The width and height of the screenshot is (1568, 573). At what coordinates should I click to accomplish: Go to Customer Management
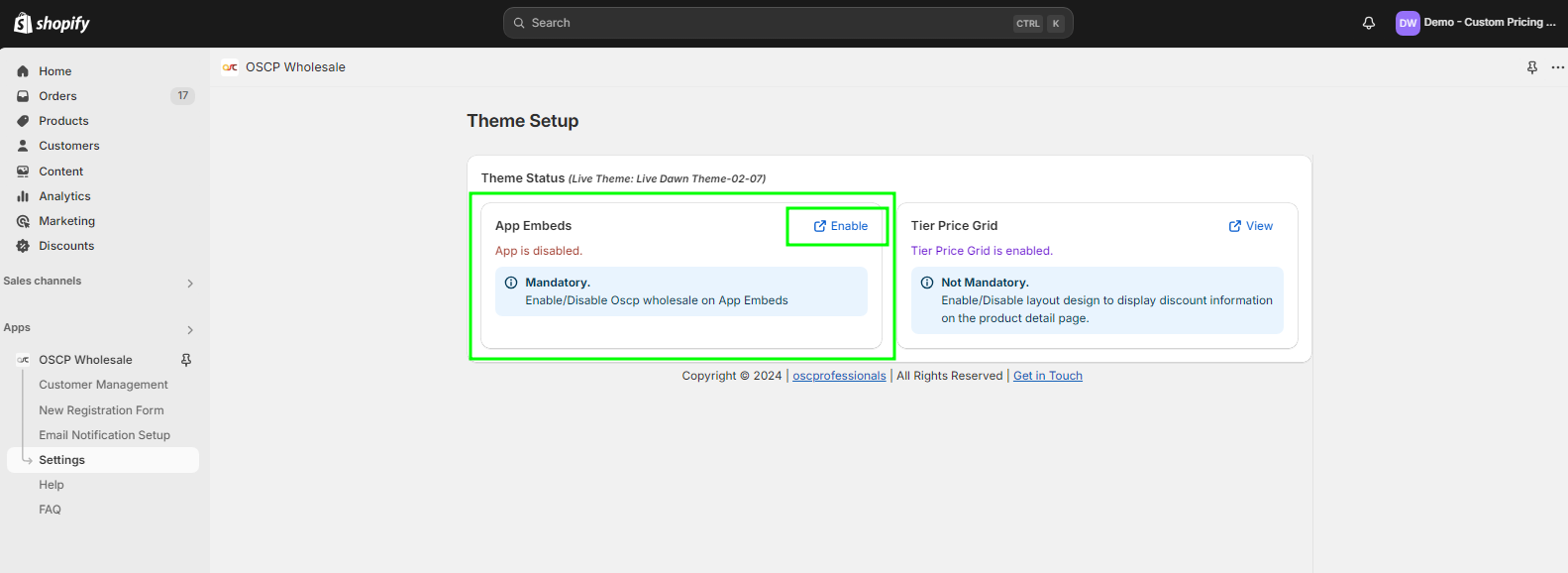coord(103,385)
